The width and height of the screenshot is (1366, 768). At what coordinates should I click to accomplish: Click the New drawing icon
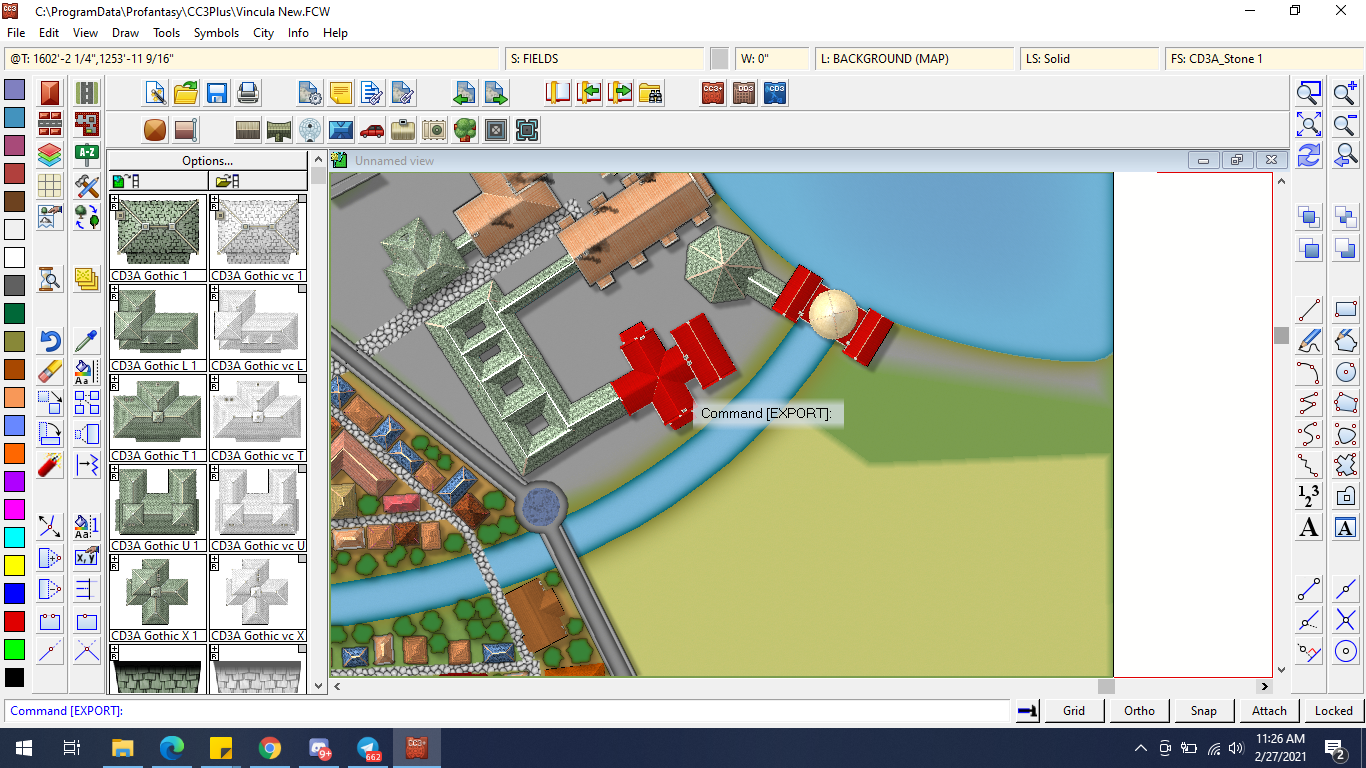(155, 94)
